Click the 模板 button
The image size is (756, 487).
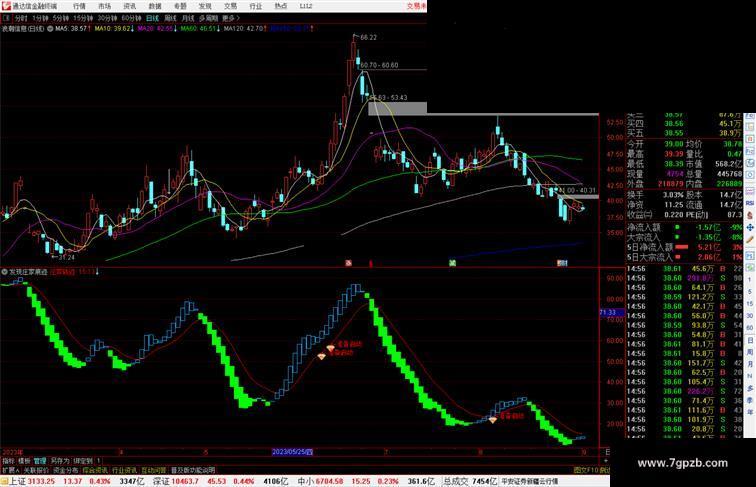point(24,461)
